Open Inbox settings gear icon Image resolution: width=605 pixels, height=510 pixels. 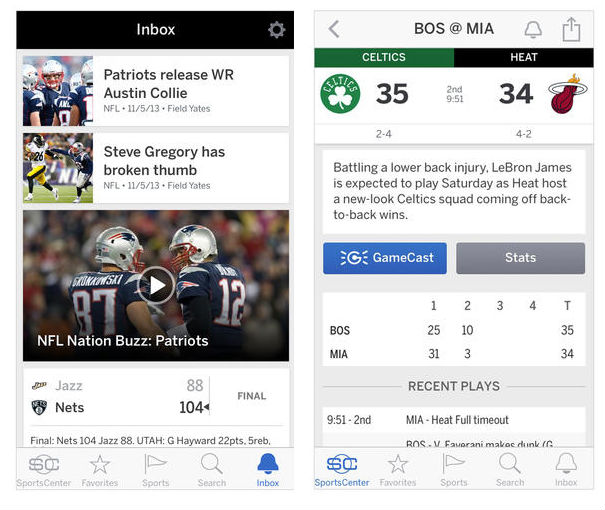point(277,30)
